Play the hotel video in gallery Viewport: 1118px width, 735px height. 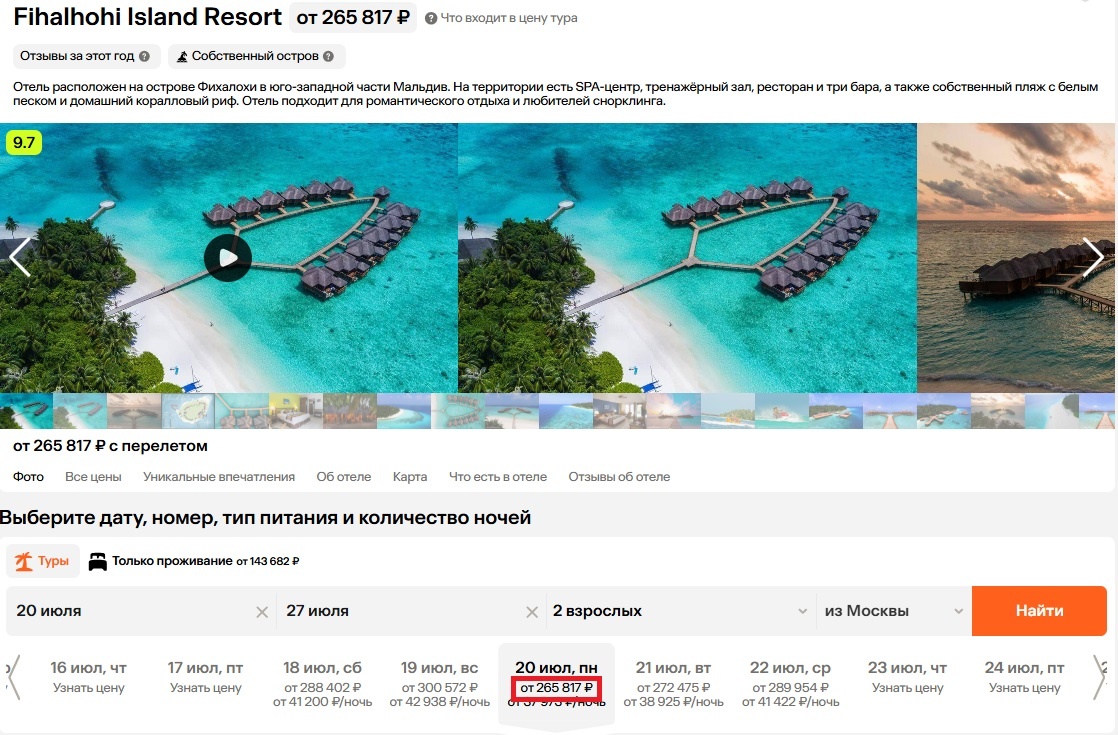(227, 257)
